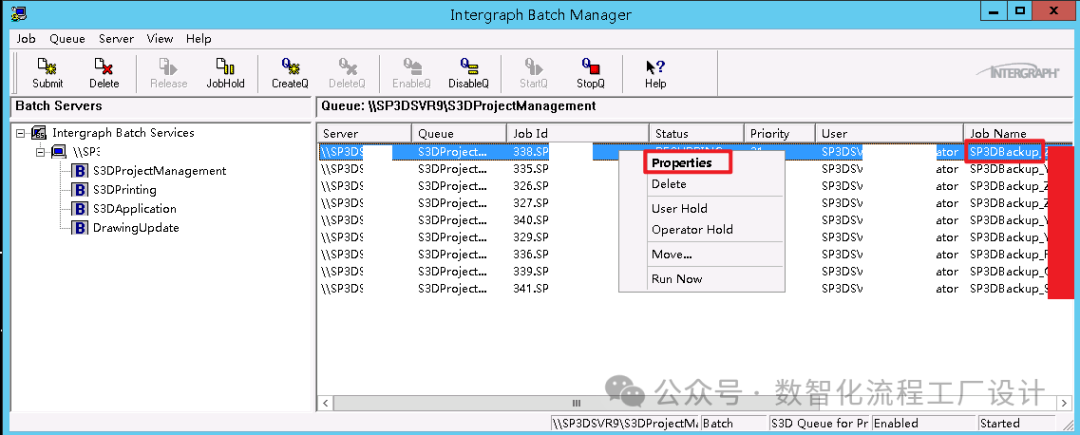Select Intergraph Batch Services tree label
1080x435 pixels.
[x=123, y=133]
